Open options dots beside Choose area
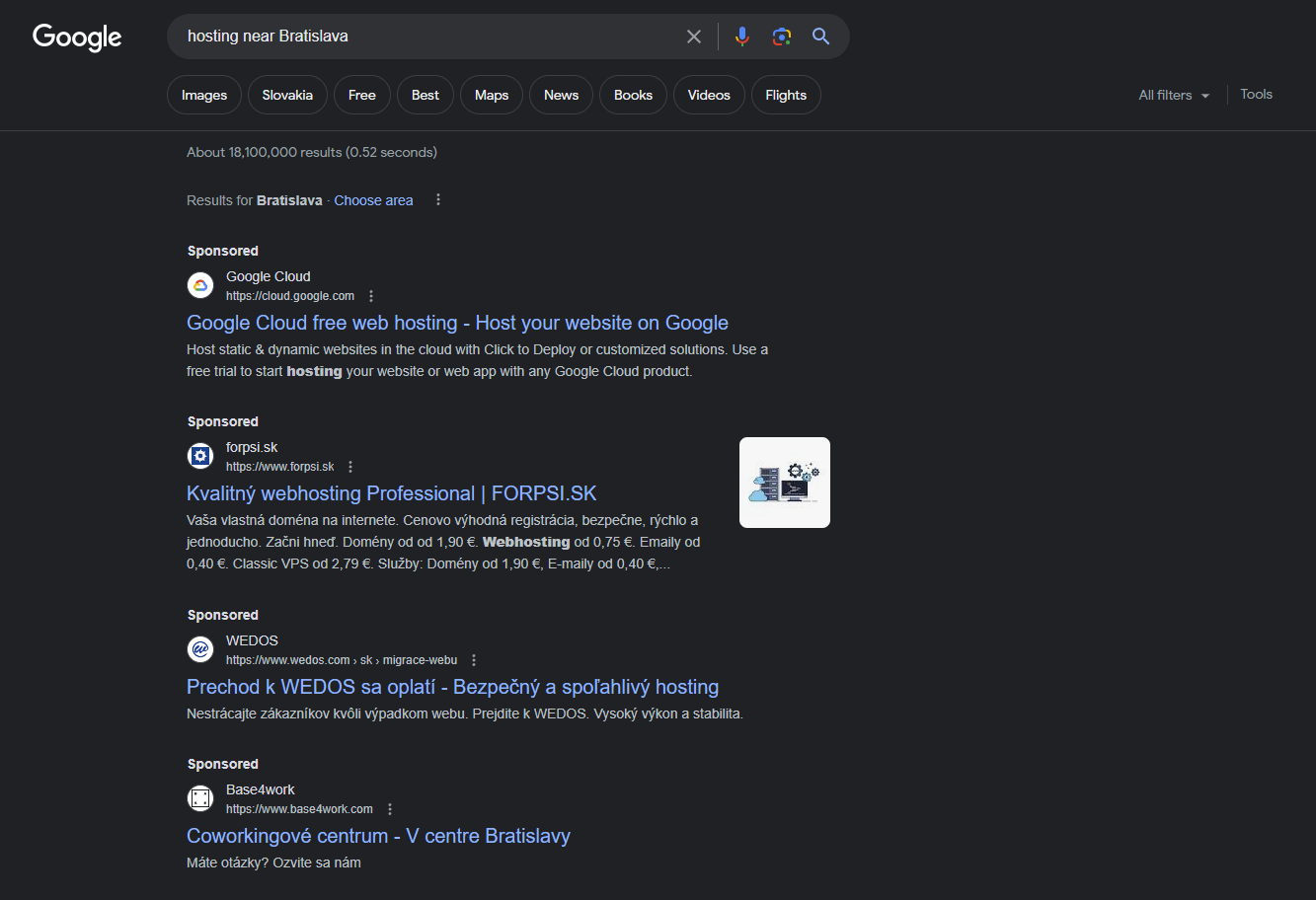 pos(438,200)
